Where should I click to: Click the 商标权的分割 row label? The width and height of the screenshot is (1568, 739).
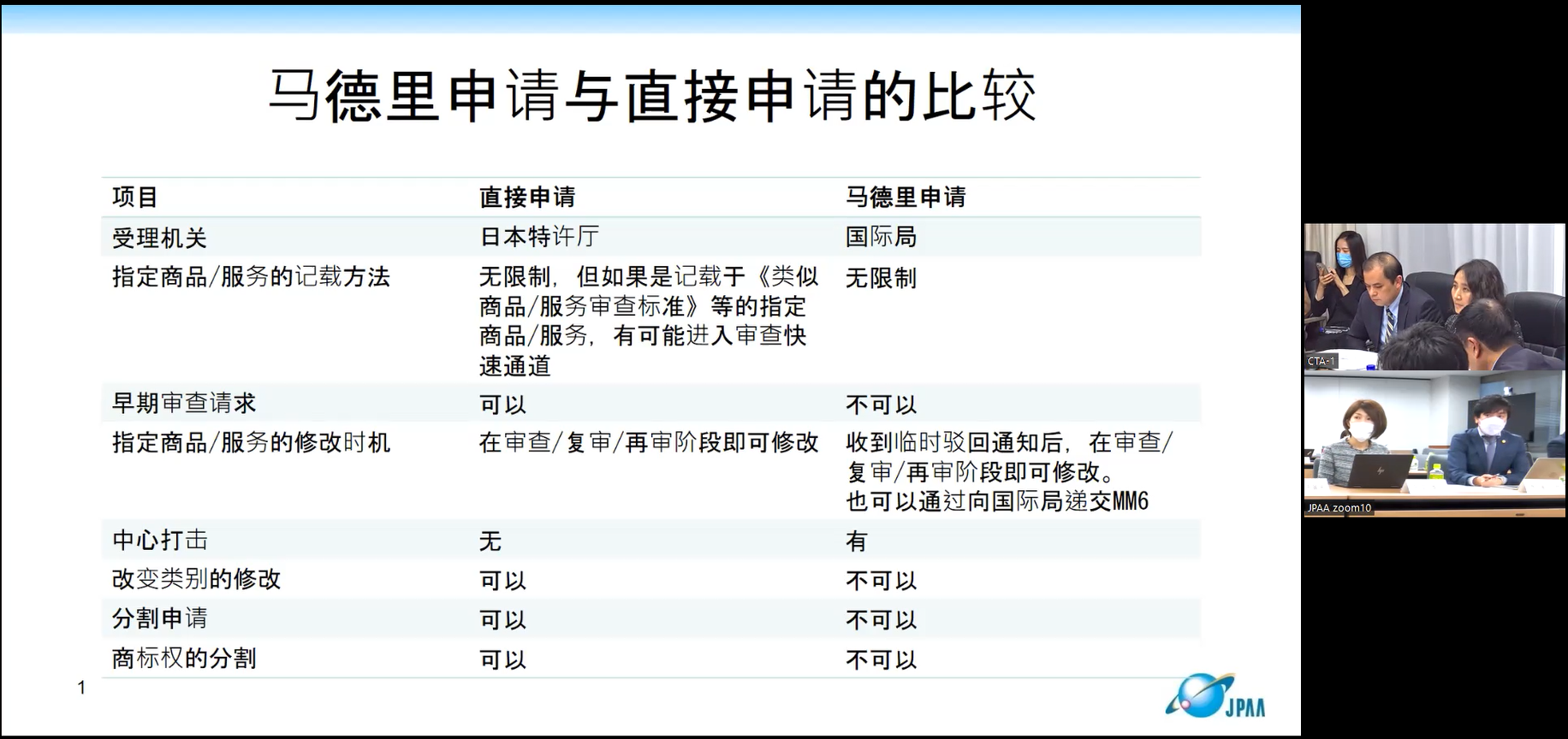point(184,659)
